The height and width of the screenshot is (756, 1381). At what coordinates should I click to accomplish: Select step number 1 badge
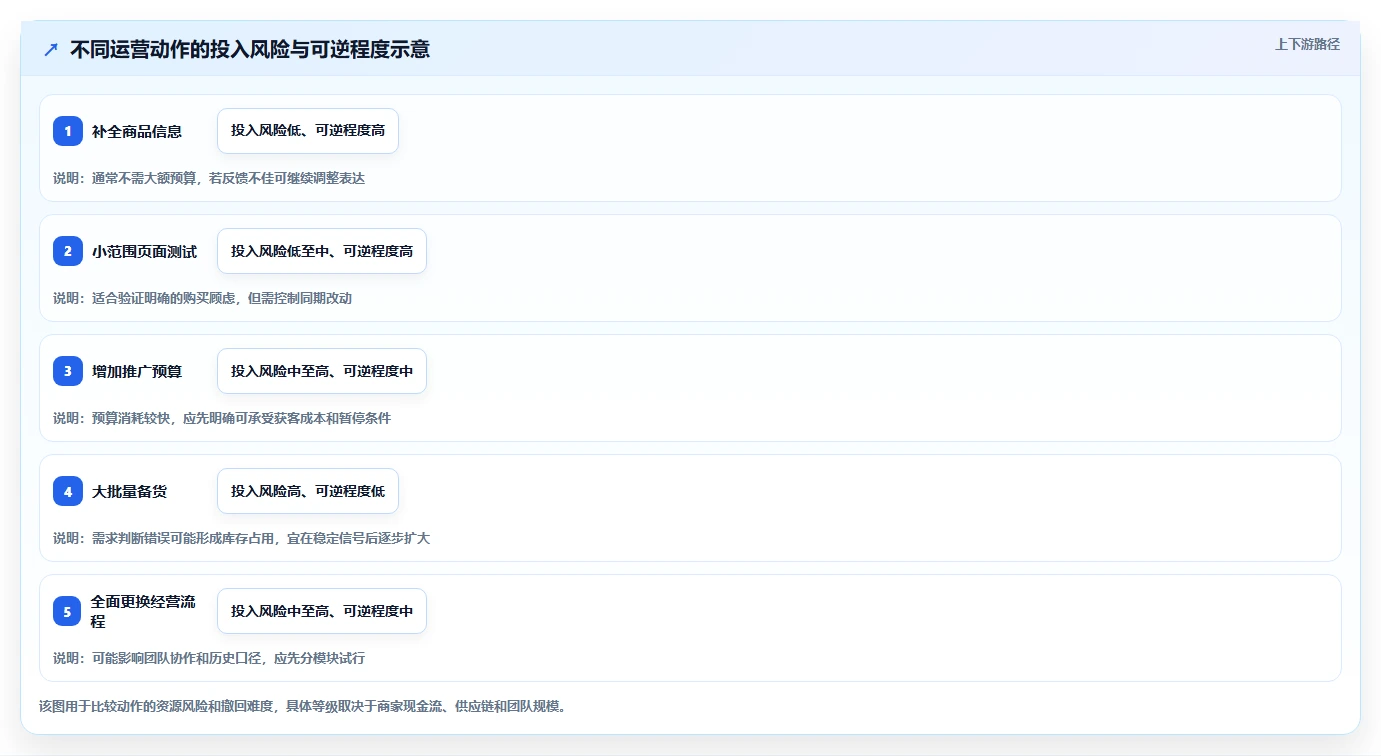point(68,131)
